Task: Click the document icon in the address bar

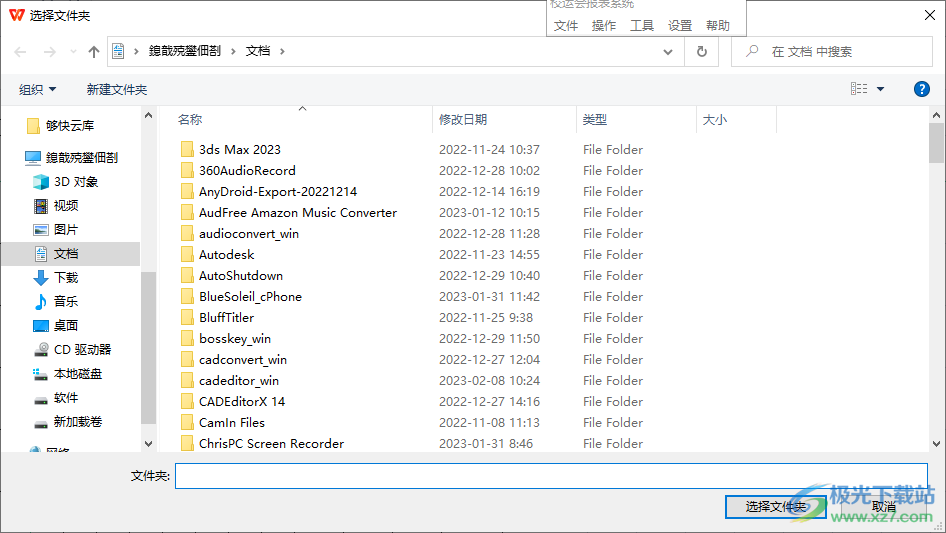Action: pyautogui.click(x=118, y=51)
